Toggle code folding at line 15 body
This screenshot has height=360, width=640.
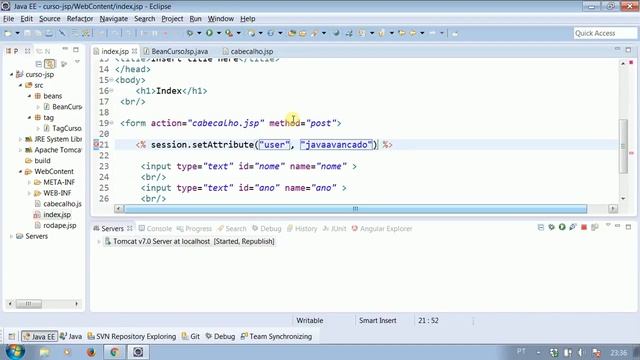point(111,80)
